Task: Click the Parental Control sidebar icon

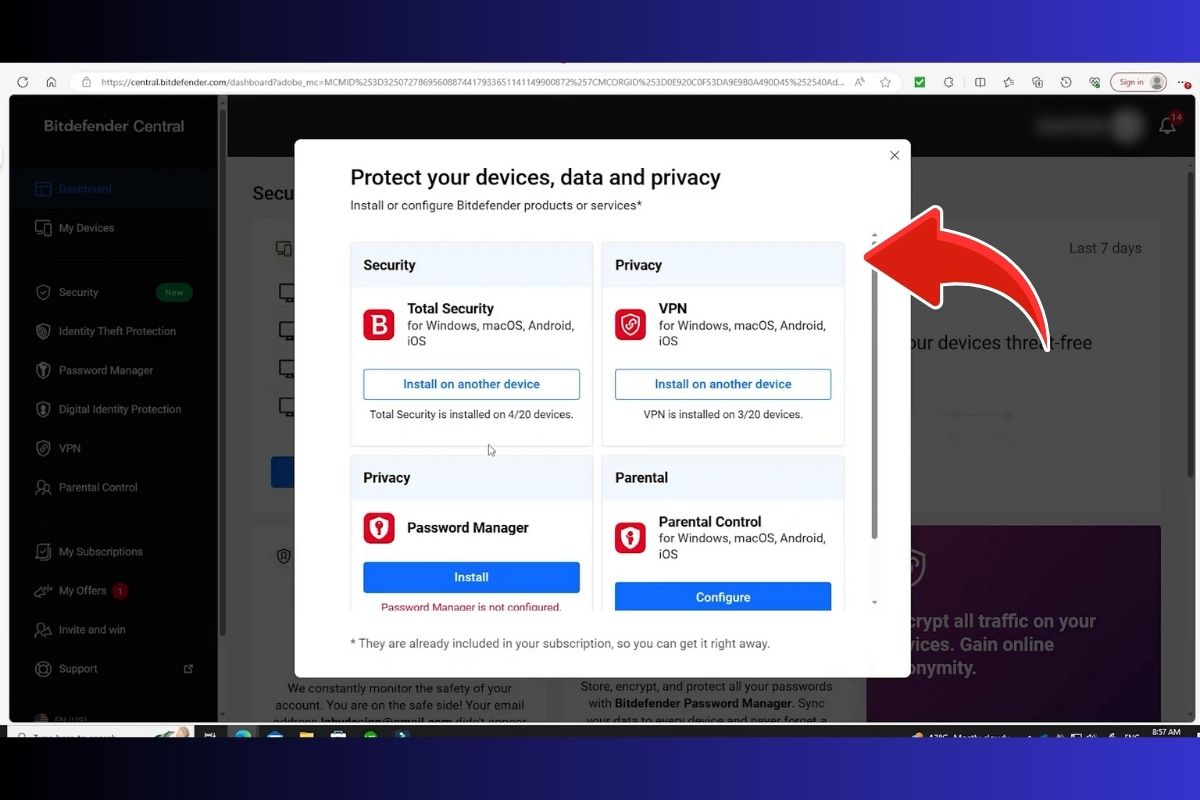Action: click(x=43, y=487)
